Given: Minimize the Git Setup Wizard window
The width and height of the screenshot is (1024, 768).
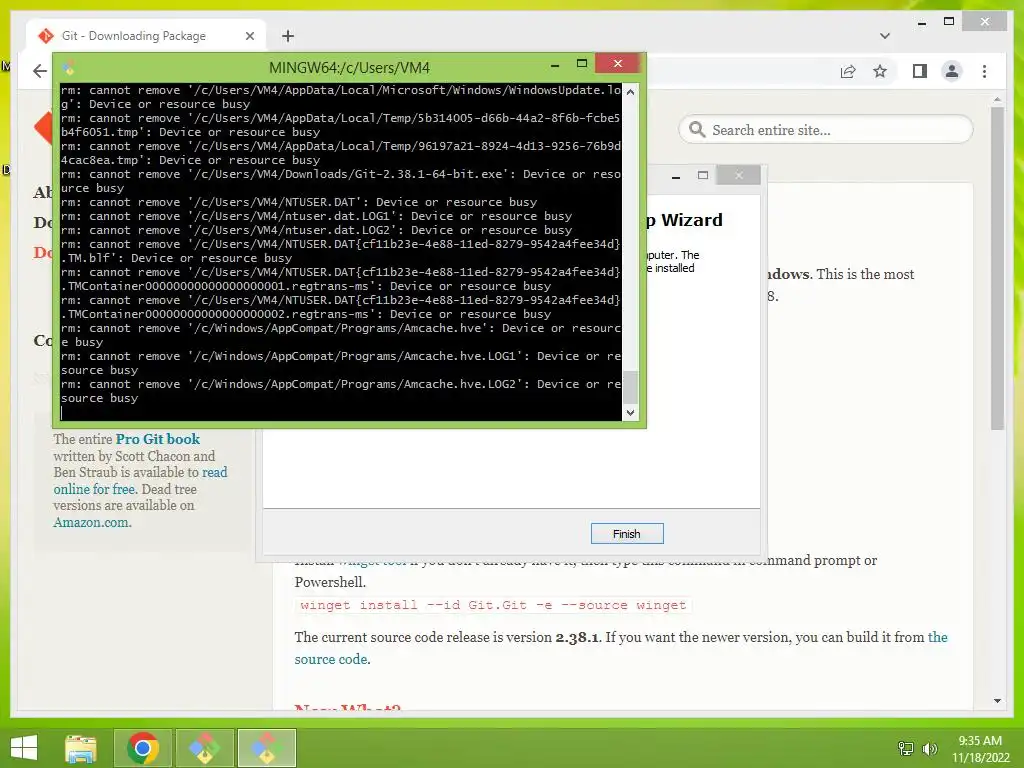Looking at the screenshot, I should coord(676,176).
